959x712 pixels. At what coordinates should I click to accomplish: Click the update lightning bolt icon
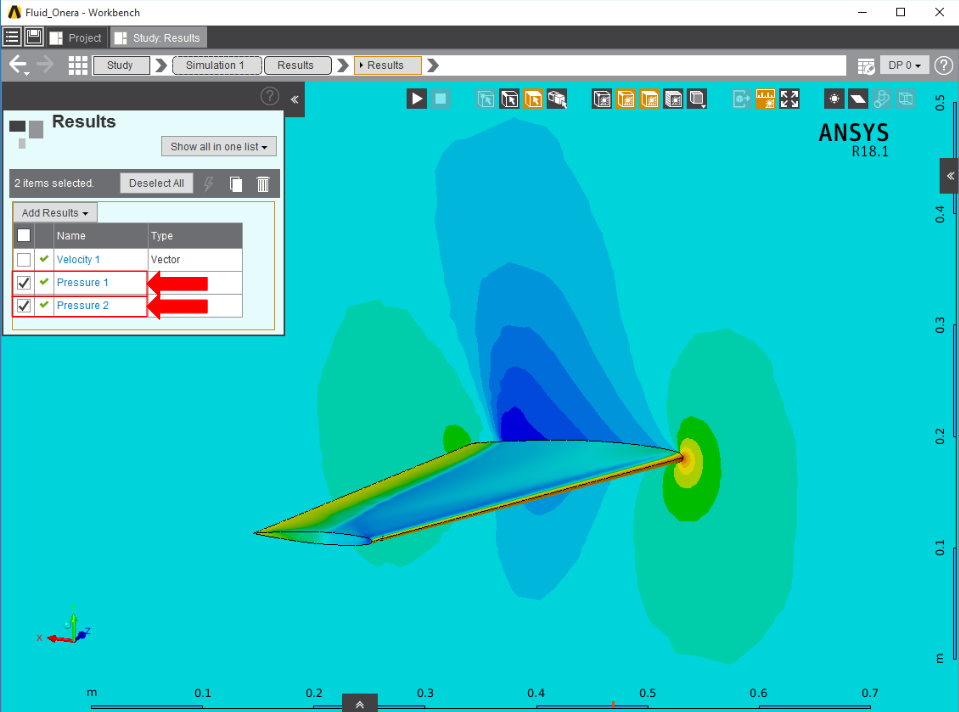click(209, 184)
